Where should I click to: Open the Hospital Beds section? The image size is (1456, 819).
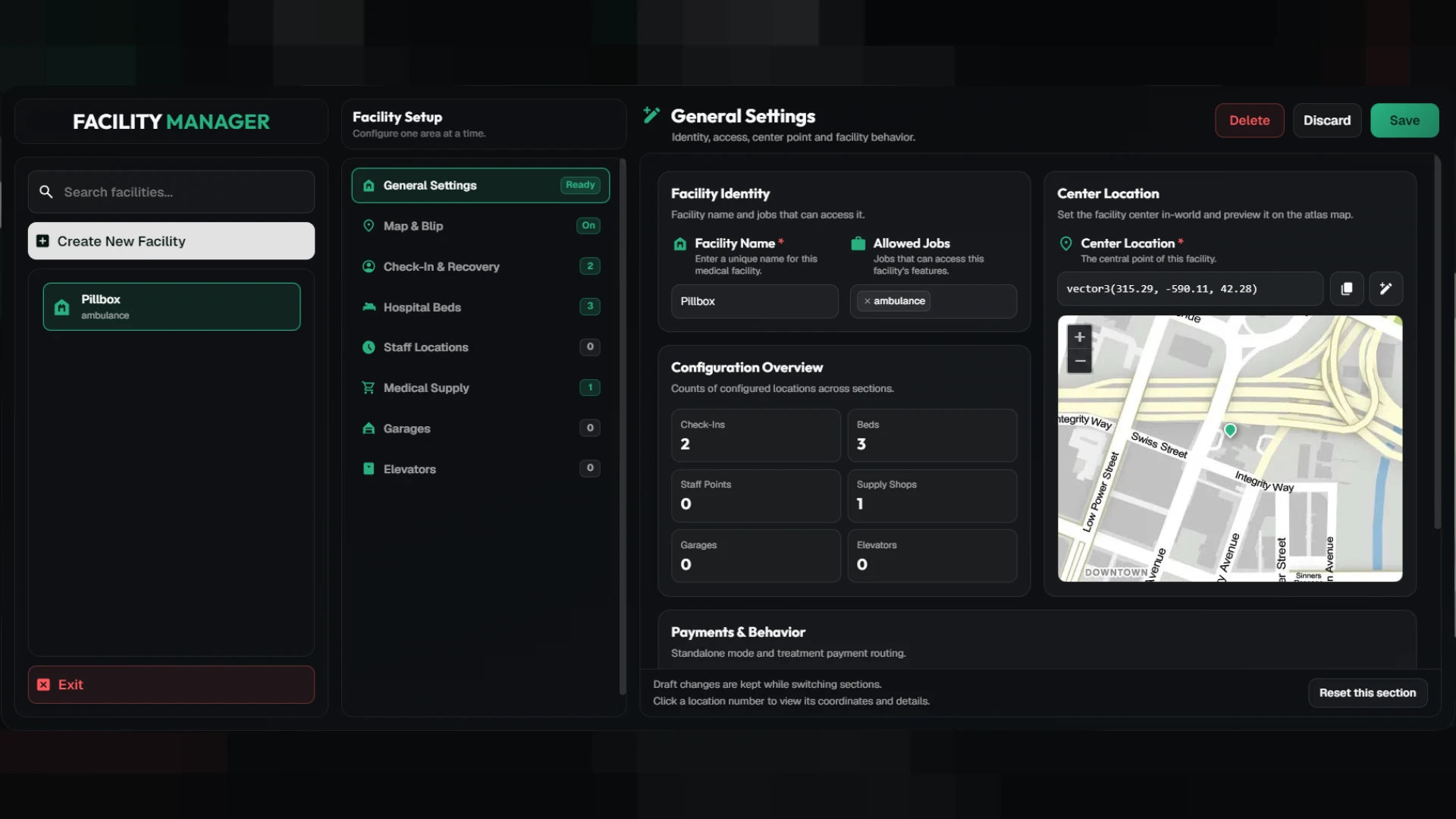click(x=481, y=307)
